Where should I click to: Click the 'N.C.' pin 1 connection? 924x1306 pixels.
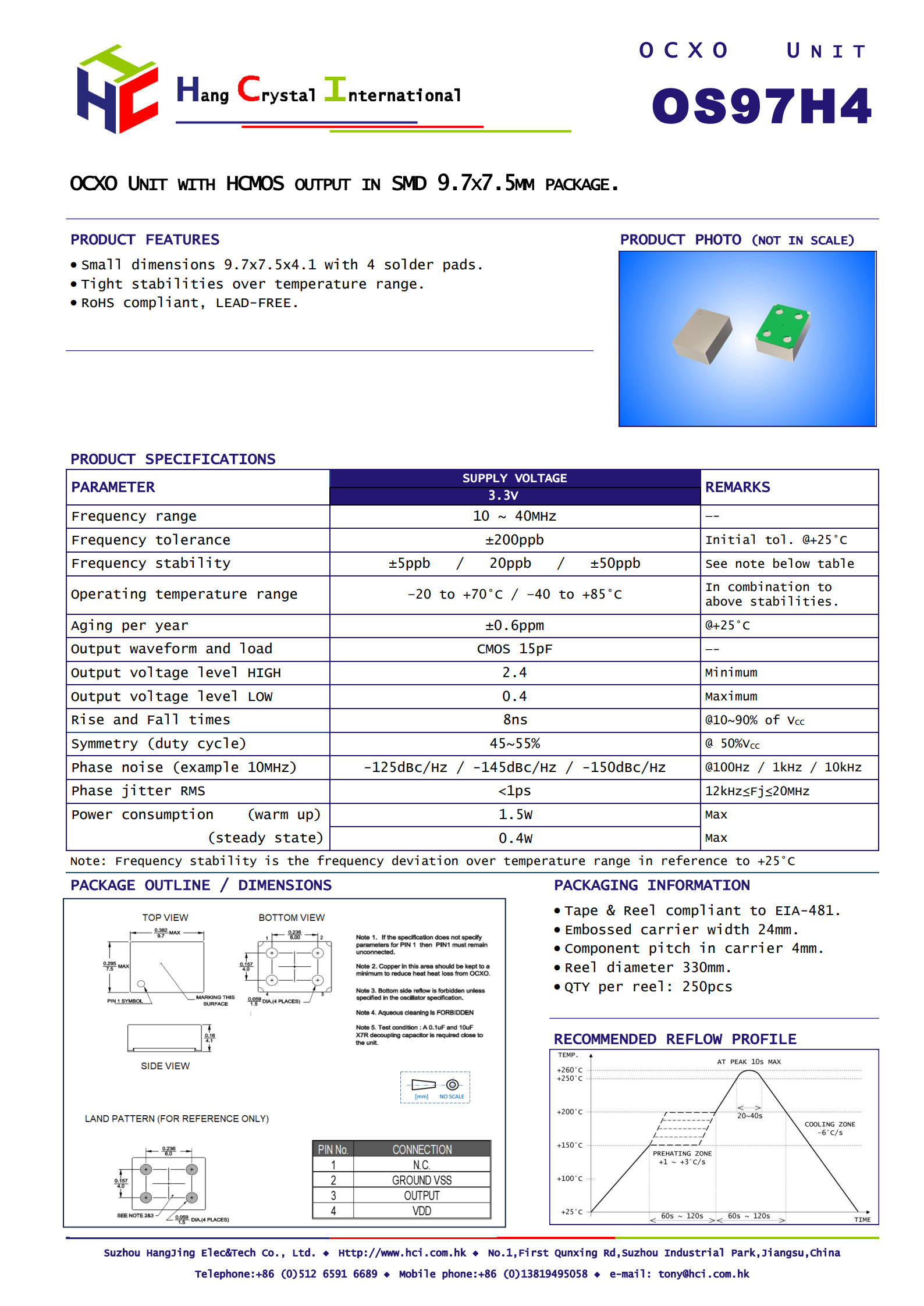tap(422, 1165)
